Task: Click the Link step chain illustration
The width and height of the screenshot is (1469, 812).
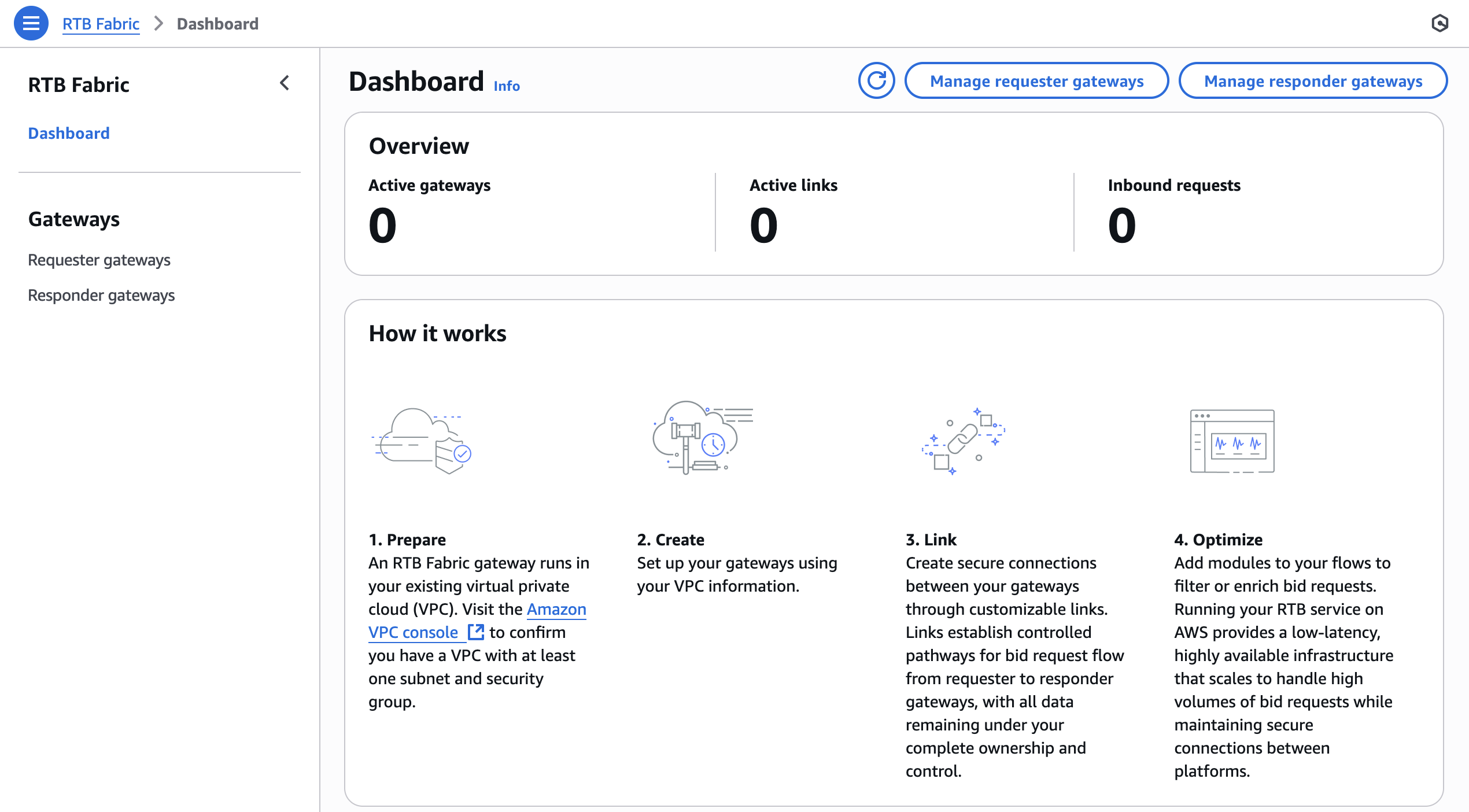Action: pyautogui.click(x=963, y=441)
